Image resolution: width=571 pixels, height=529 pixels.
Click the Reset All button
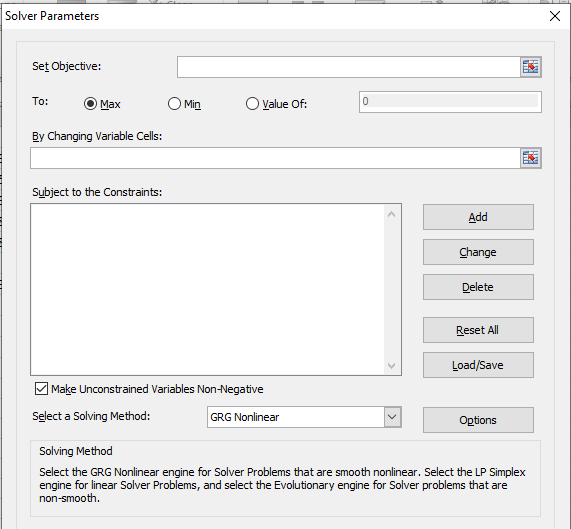[x=478, y=330]
